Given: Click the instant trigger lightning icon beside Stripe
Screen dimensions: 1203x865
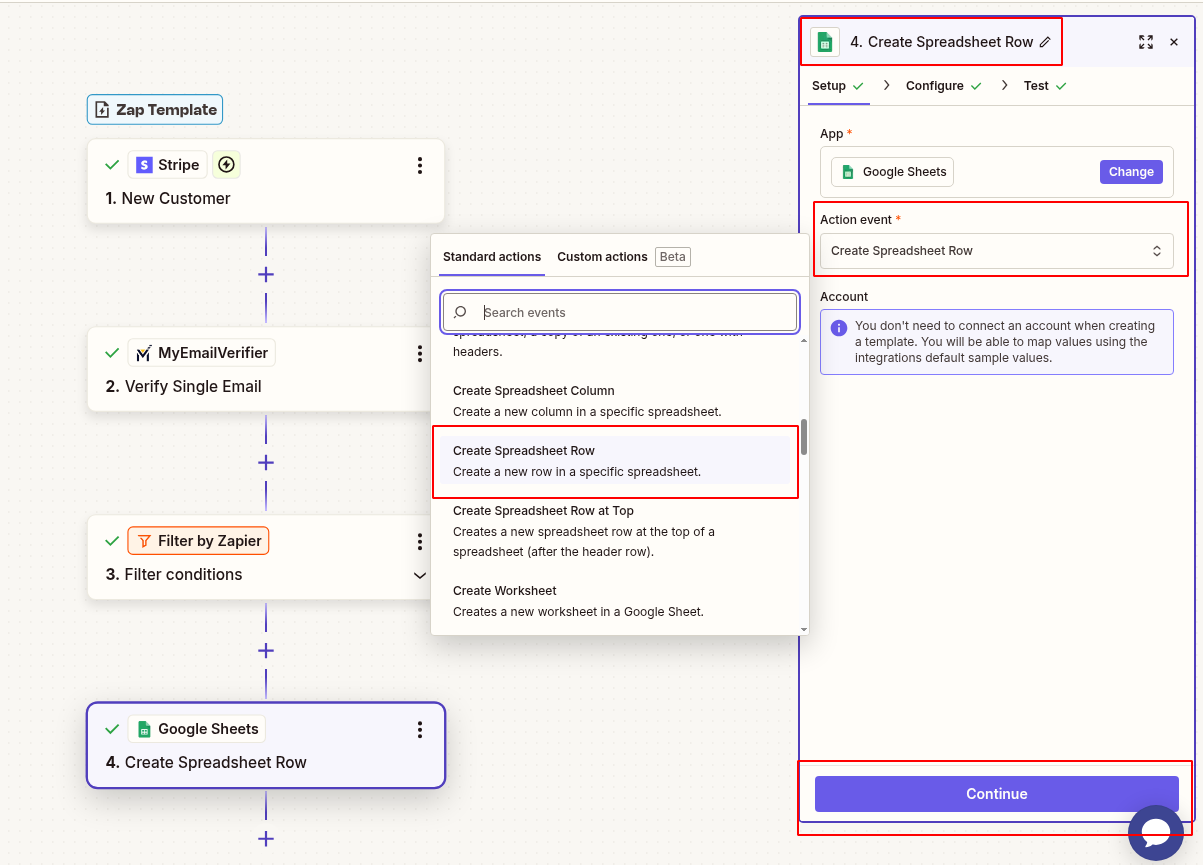Looking at the screenshot, I should [226, 164].
